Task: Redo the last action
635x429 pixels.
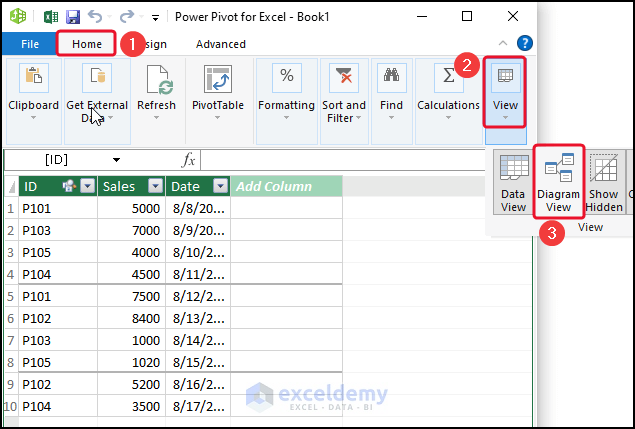Action: [x=127, y=17]
